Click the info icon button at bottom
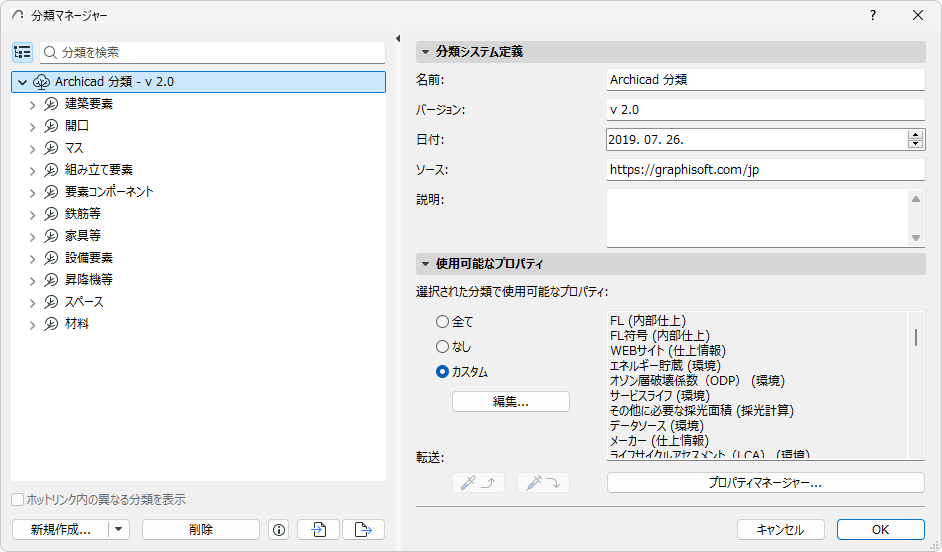This screenshot has width=942, height=552. [279, 530]
